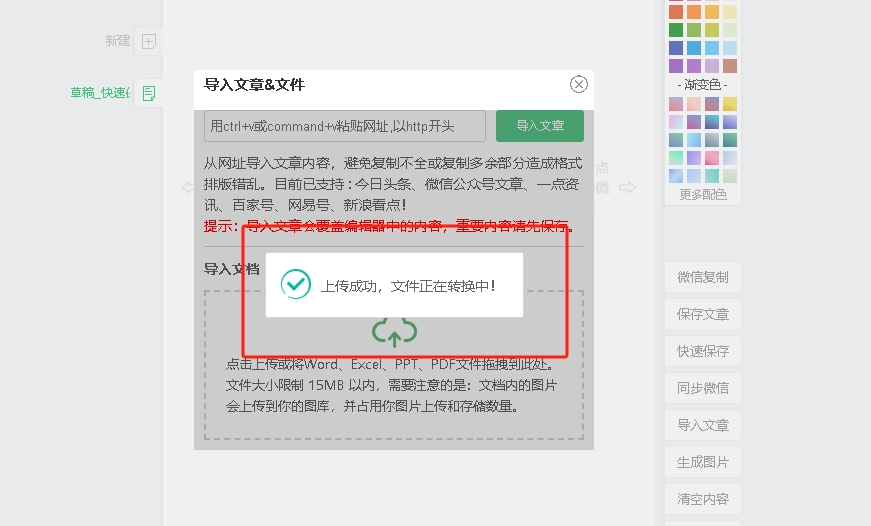Close the 导入文章&文件 dialog

[578, 85]
